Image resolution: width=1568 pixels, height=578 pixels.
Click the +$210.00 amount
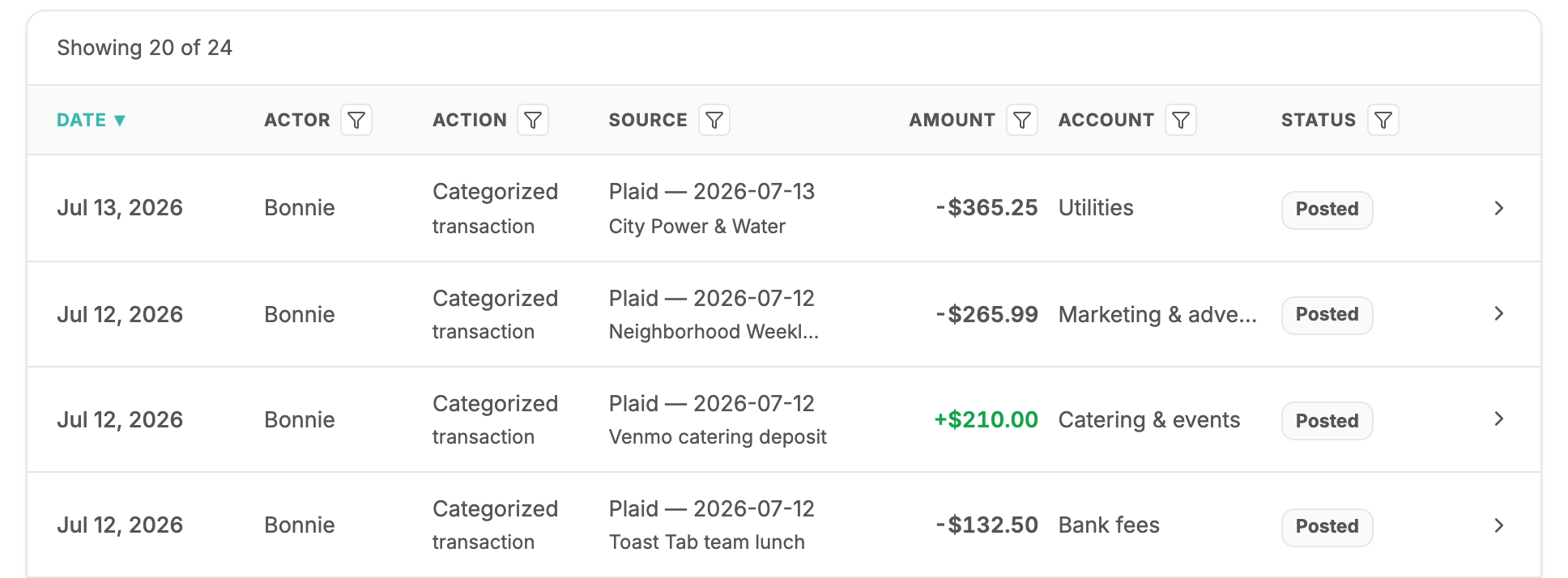986,419
